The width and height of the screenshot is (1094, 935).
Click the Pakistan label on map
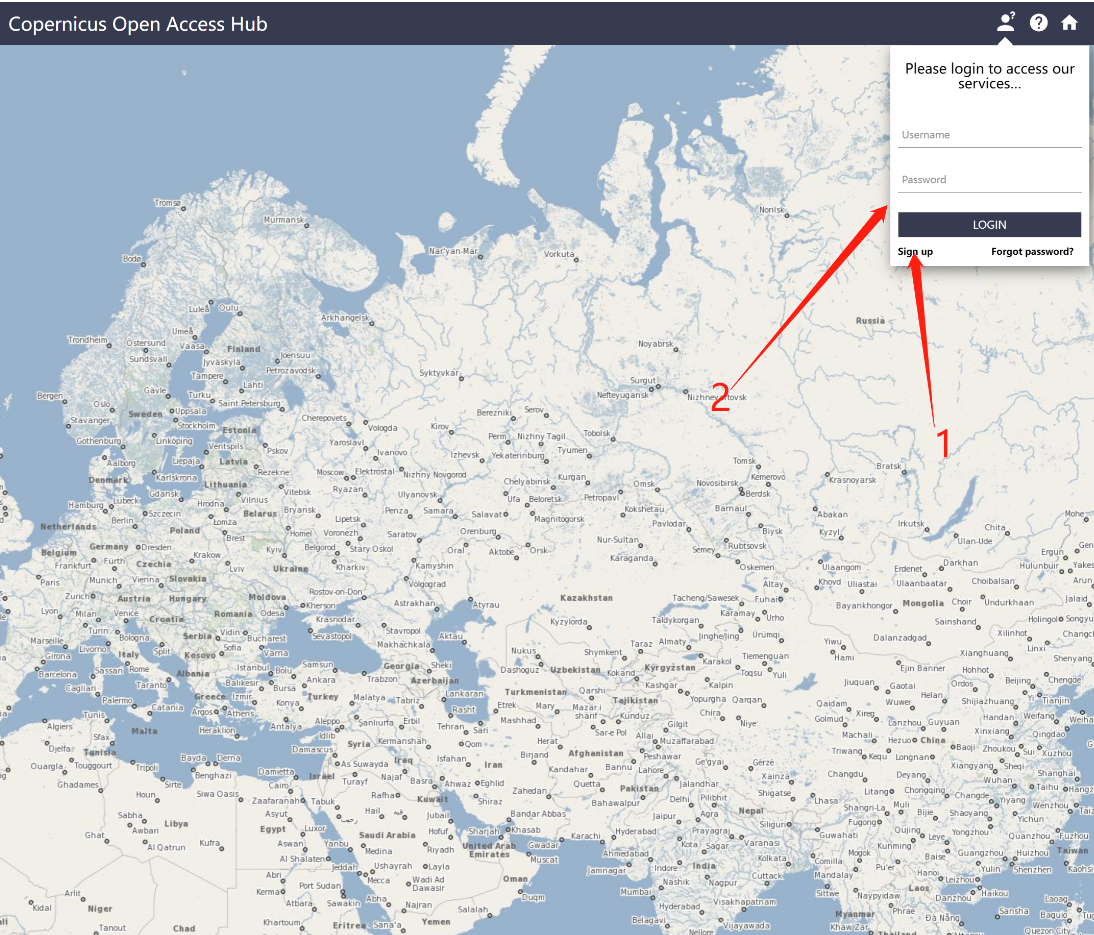coord(639,788)
